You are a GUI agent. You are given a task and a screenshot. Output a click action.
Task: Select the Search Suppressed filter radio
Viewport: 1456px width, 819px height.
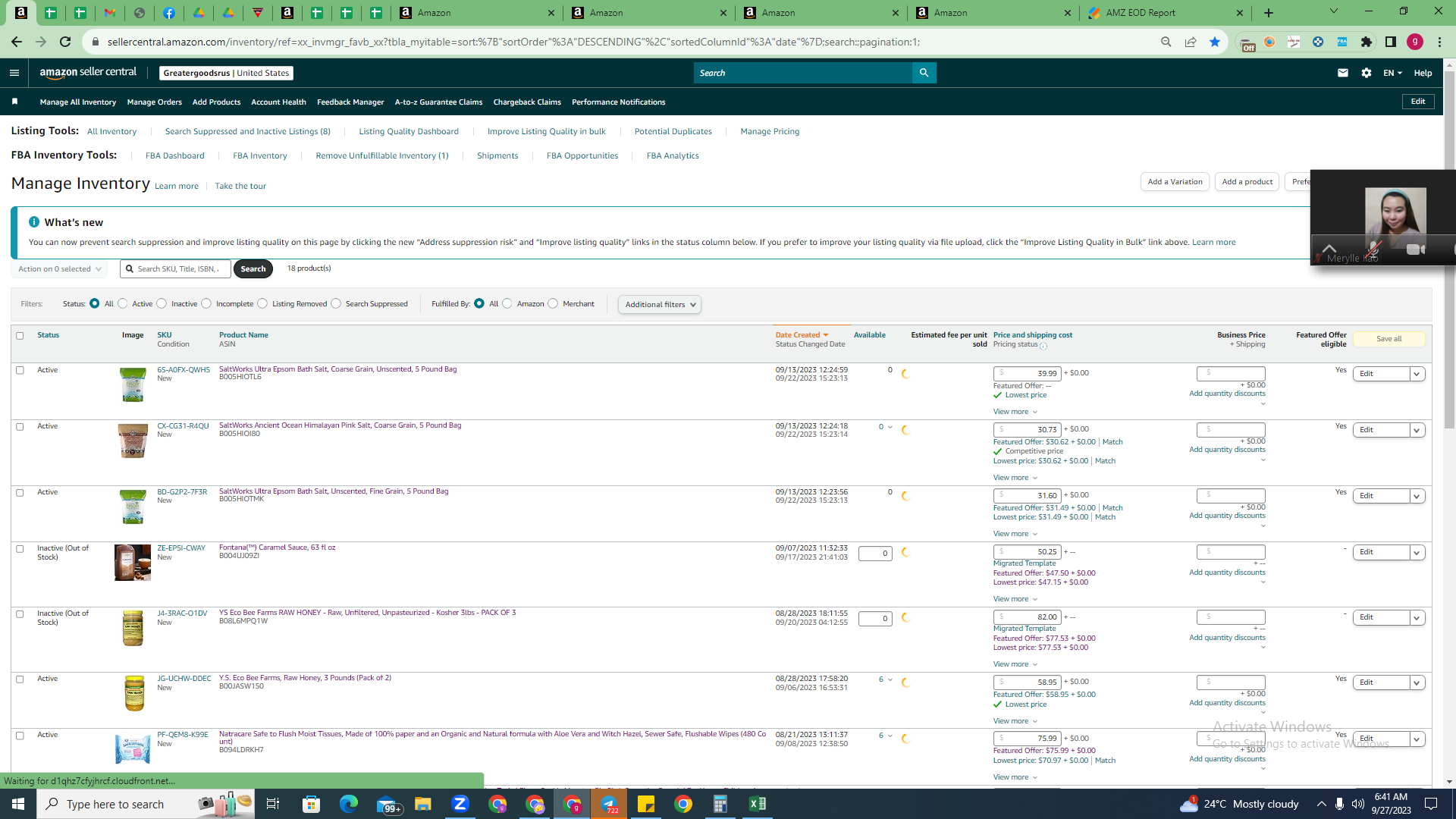[x=336, y=303]
